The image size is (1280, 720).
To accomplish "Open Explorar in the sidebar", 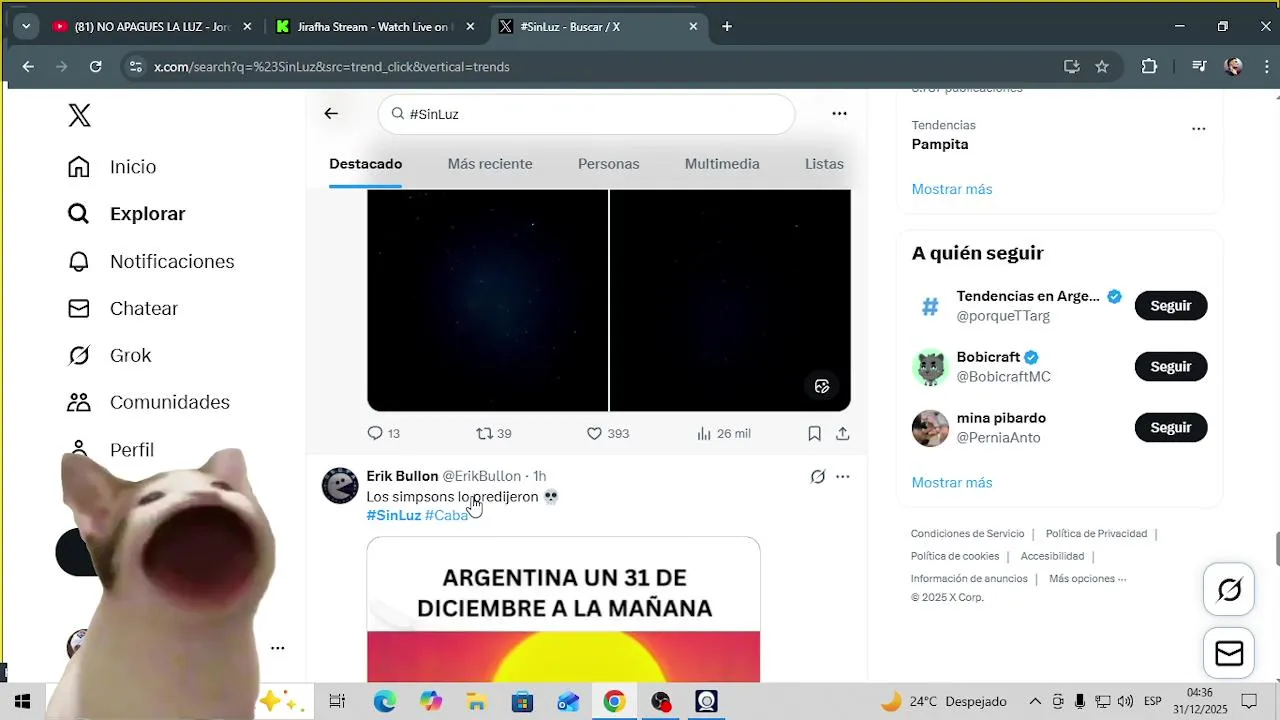I will 147,214.
